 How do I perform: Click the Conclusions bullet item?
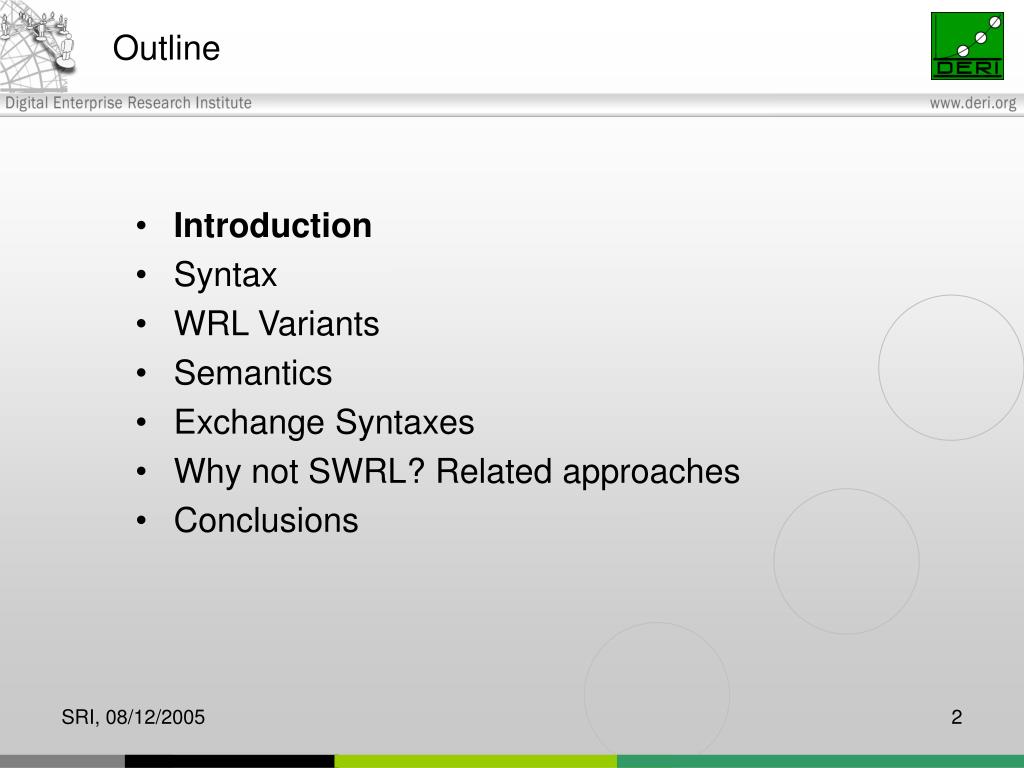266,520
